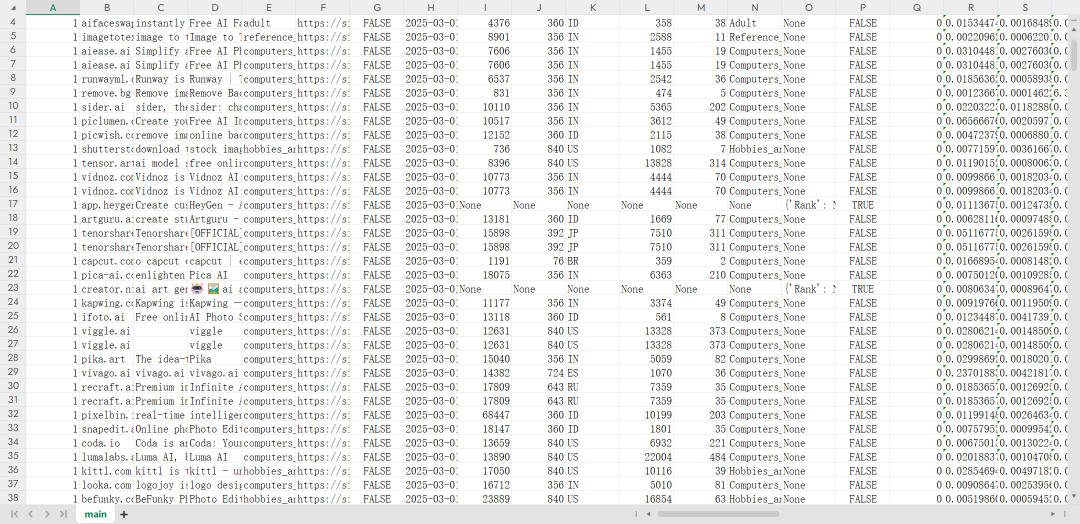Click vertical scrollbar down arrow
Screen dimensions: 1080x524
1074,496
